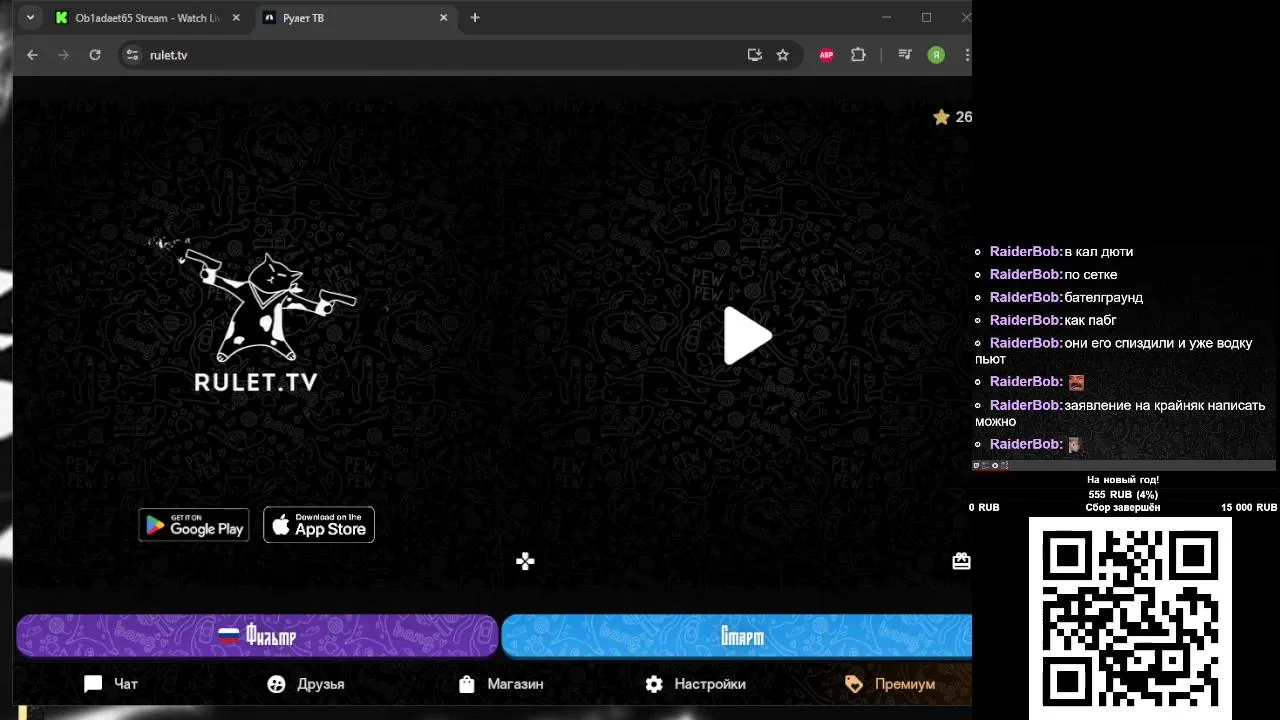Click the shopping bag icon beside Магазин
The image size is (1280, 720).
466,684
